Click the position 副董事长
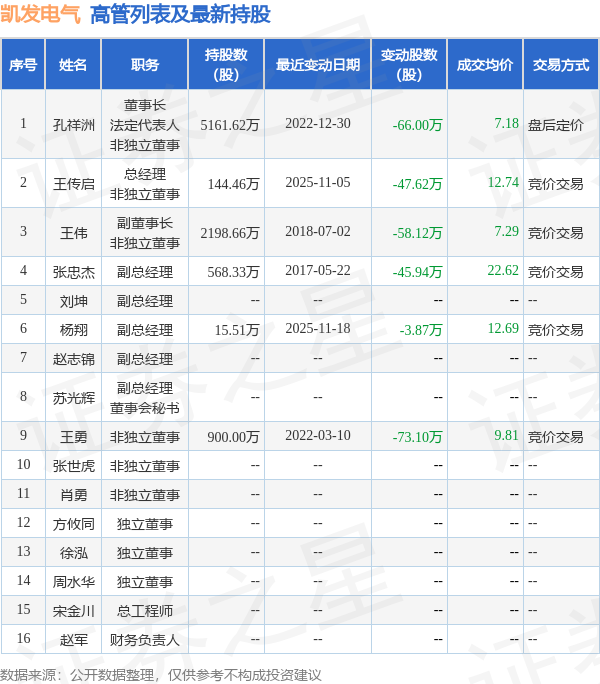This screenshot has width=600, height=684. coord(145,223)
